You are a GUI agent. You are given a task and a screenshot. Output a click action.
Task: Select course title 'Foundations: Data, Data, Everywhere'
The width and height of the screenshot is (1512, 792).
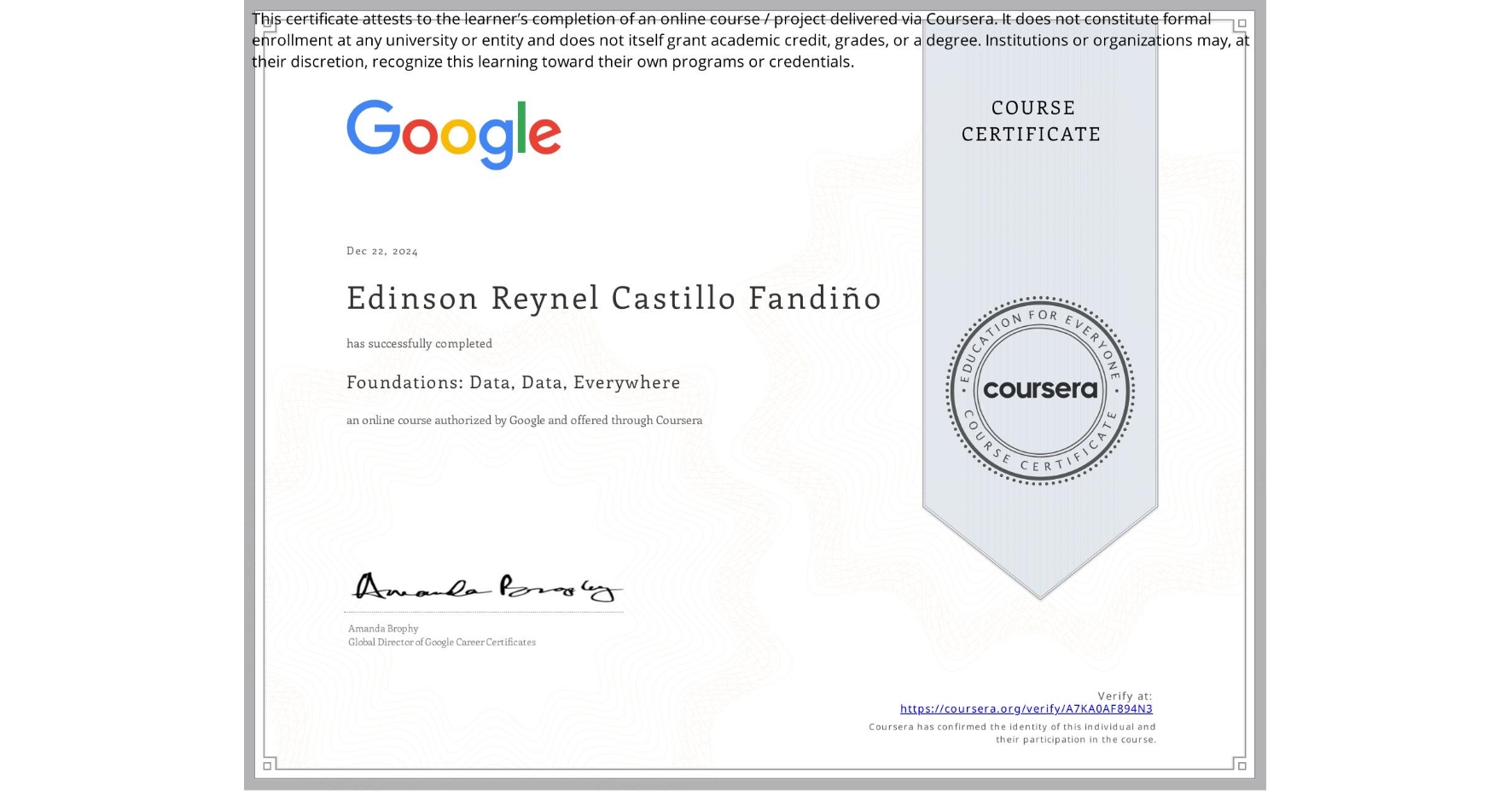tap(513, 382)
